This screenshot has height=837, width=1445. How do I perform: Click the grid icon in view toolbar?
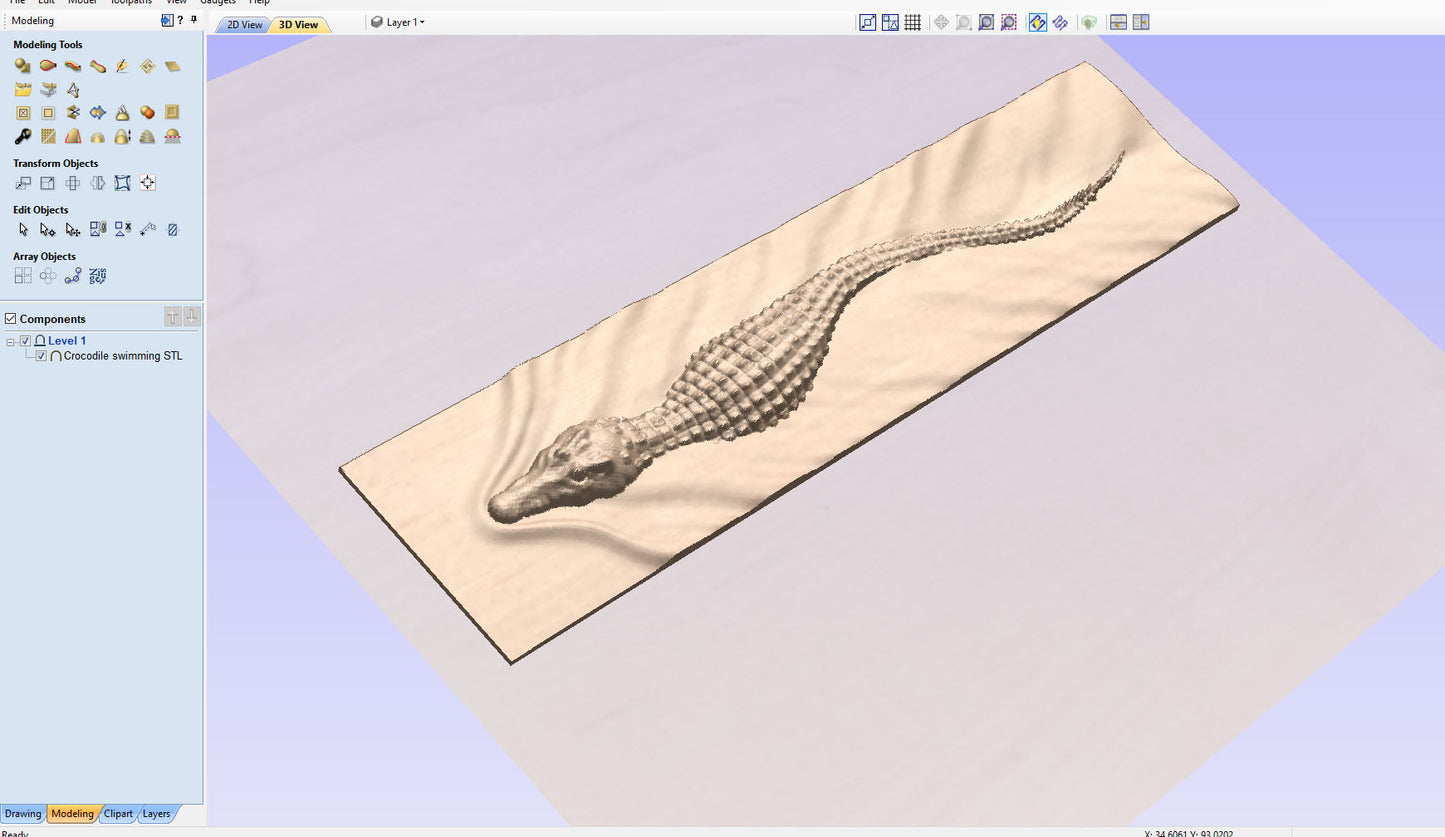(912, 22)
